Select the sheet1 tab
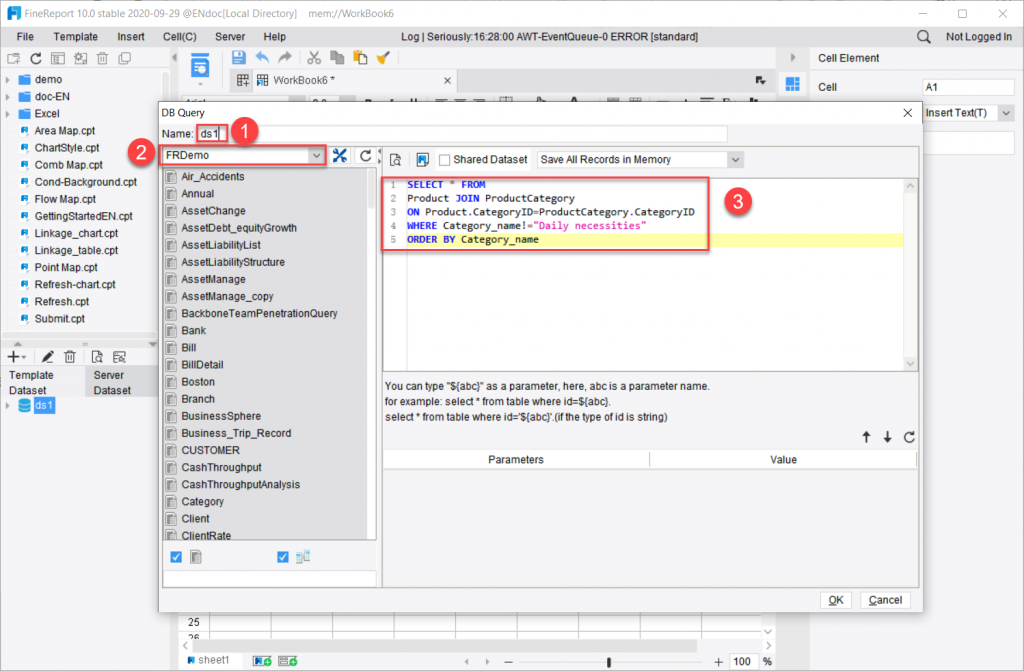The width and height of the screenshot is (1024, 671). 209,661
